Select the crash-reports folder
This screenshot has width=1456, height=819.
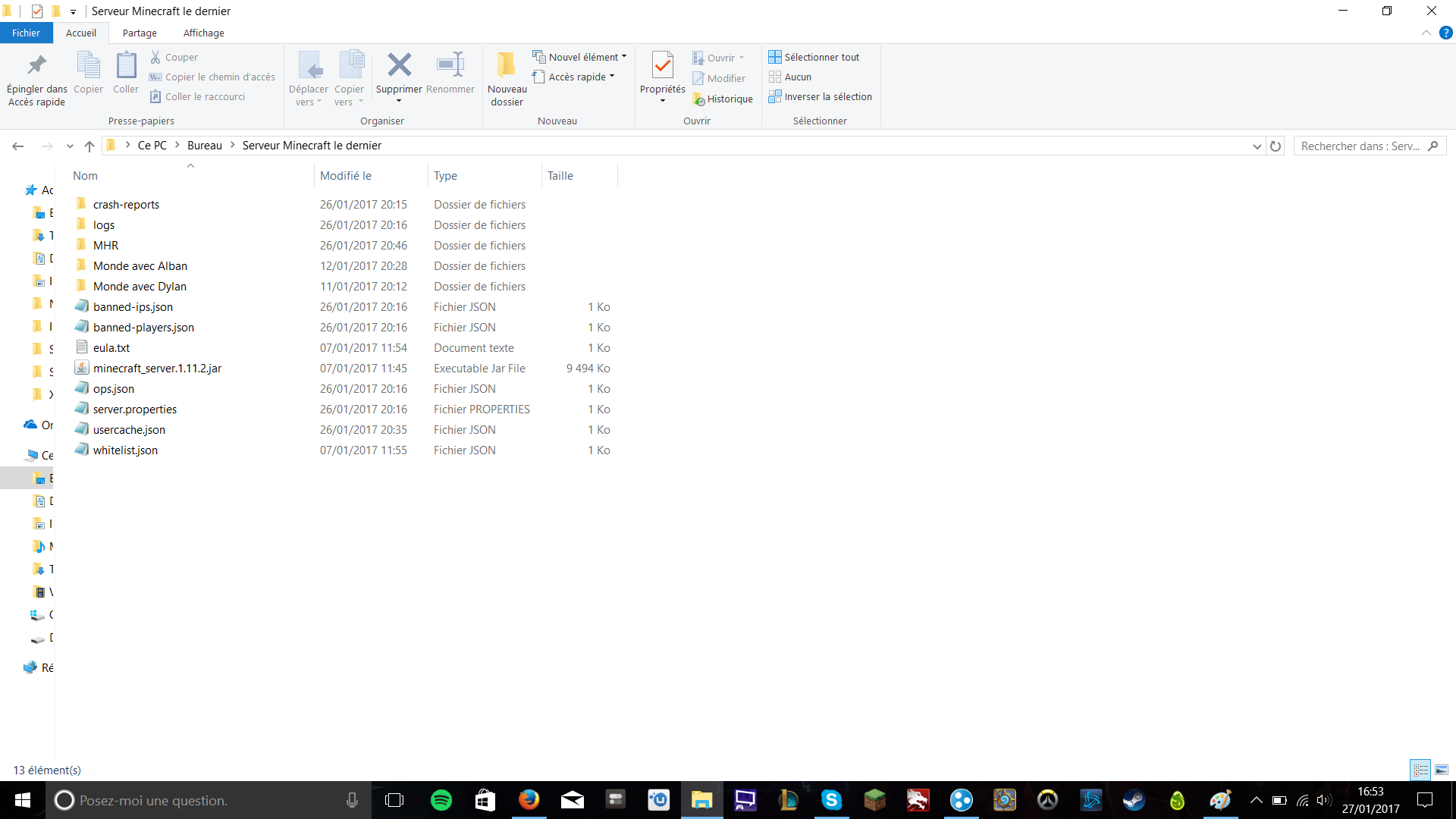tap(126, 204)
